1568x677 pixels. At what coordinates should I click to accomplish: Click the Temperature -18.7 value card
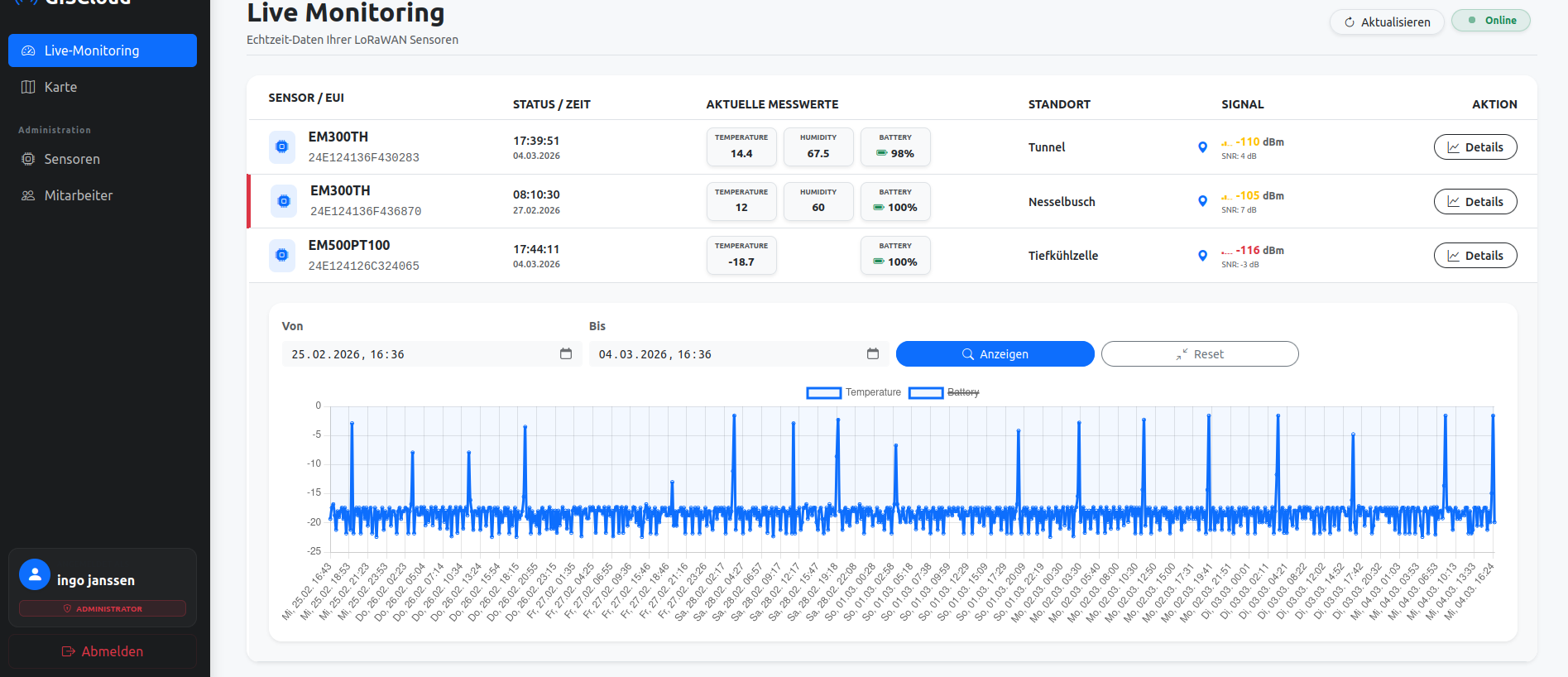(x=741, y=256)
